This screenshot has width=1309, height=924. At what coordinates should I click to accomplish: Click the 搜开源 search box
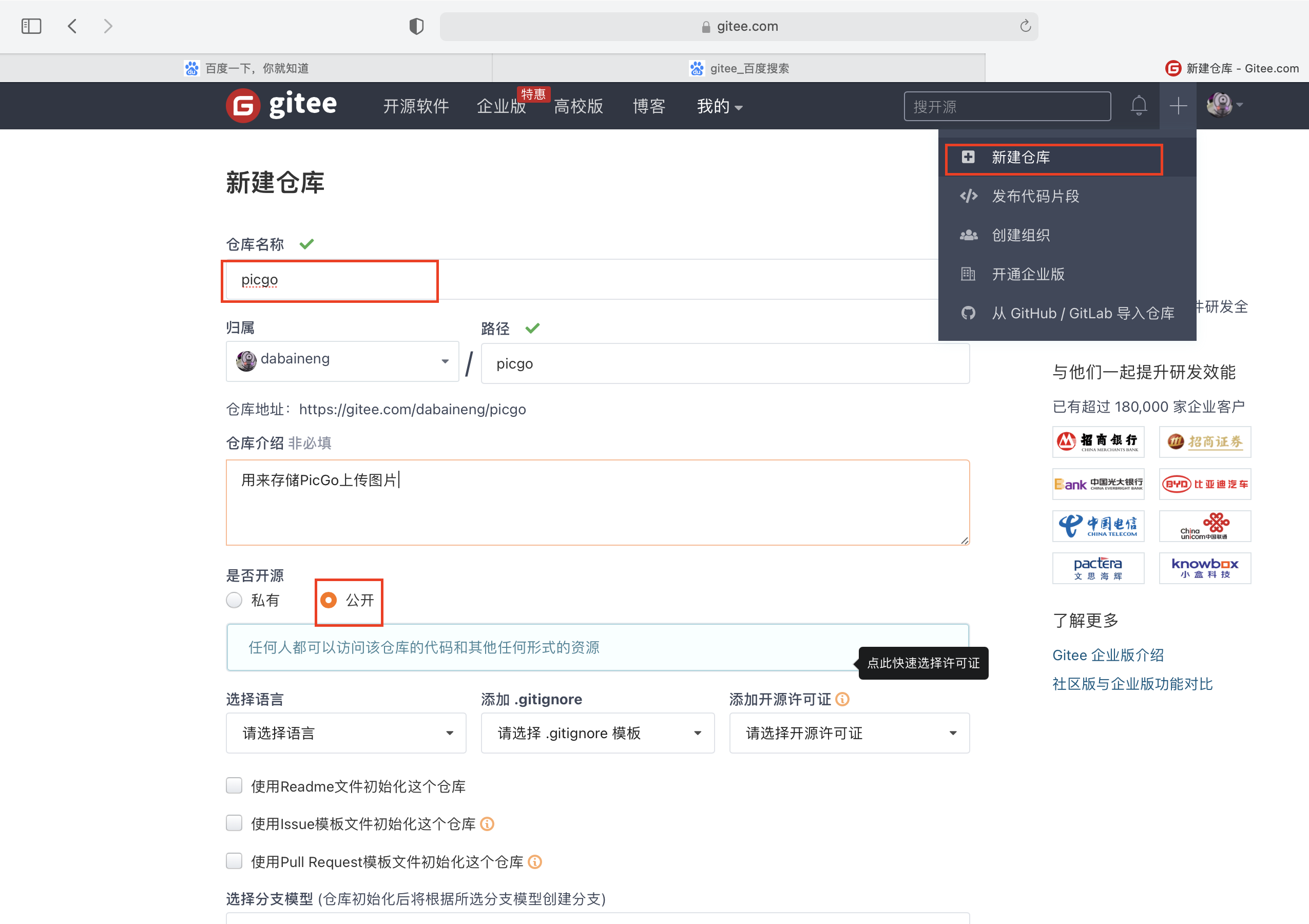[x=1007, y=106]
